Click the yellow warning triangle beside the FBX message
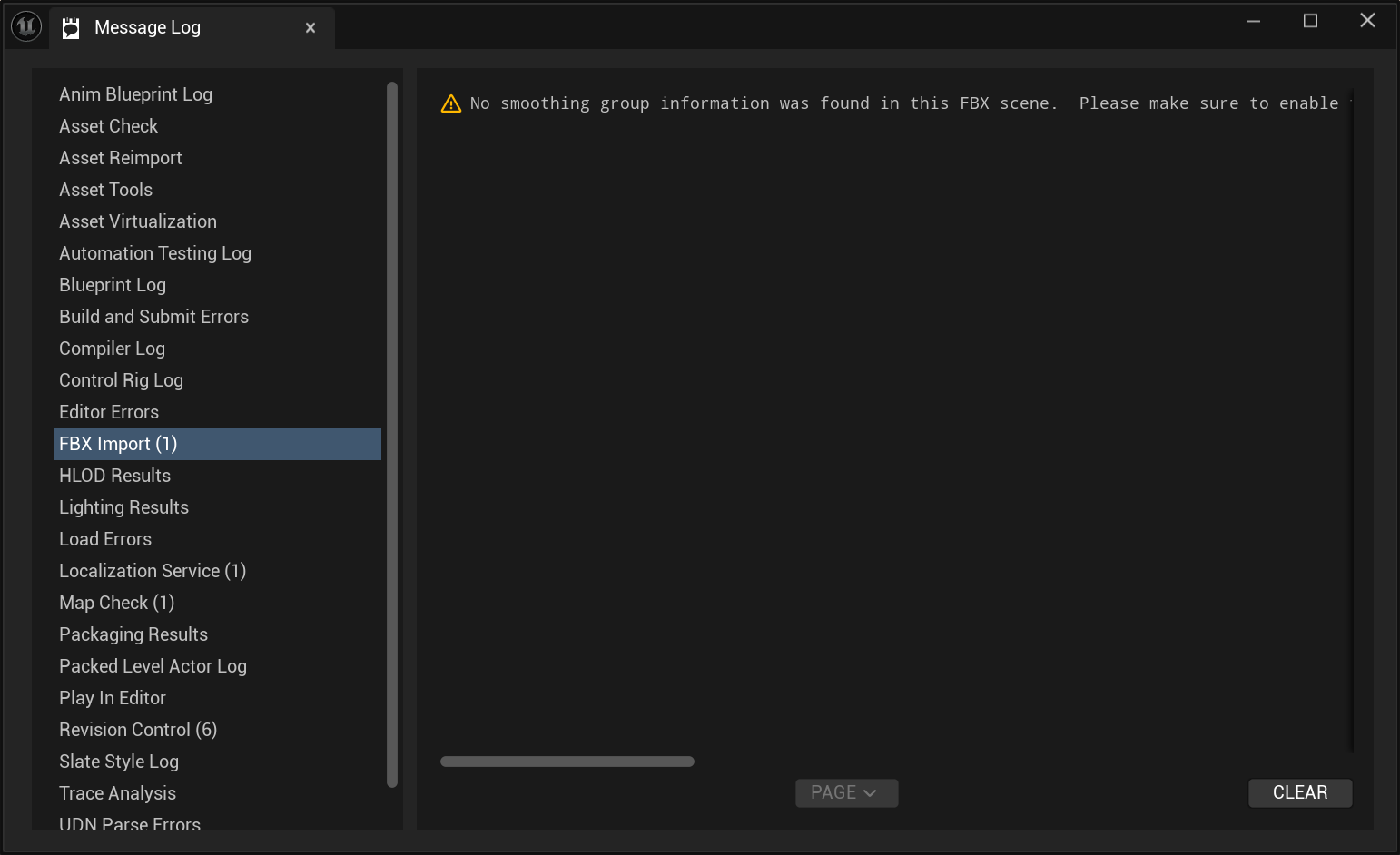 [x=451, y=103]
